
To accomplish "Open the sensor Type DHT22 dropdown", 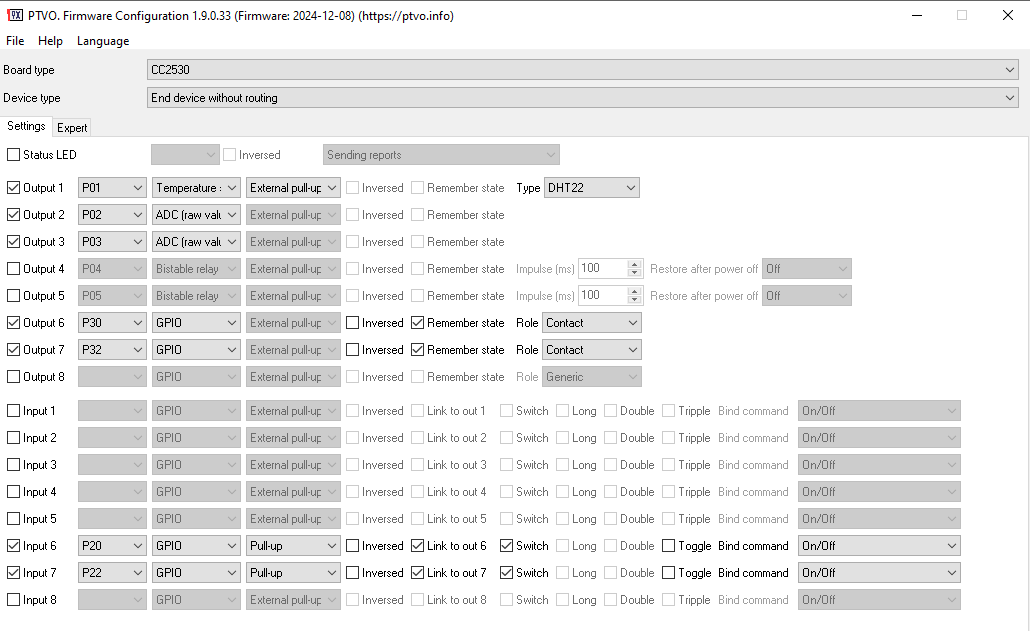I will (591, 188).
